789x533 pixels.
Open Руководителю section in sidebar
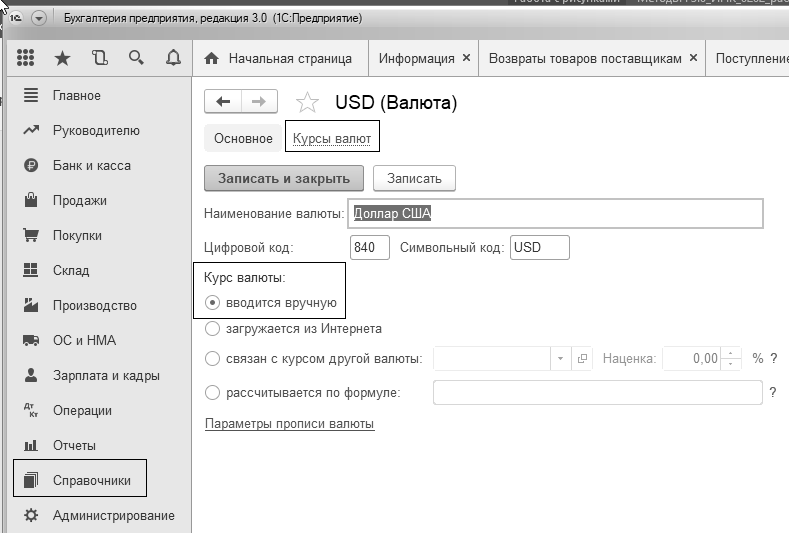point(99,130)
